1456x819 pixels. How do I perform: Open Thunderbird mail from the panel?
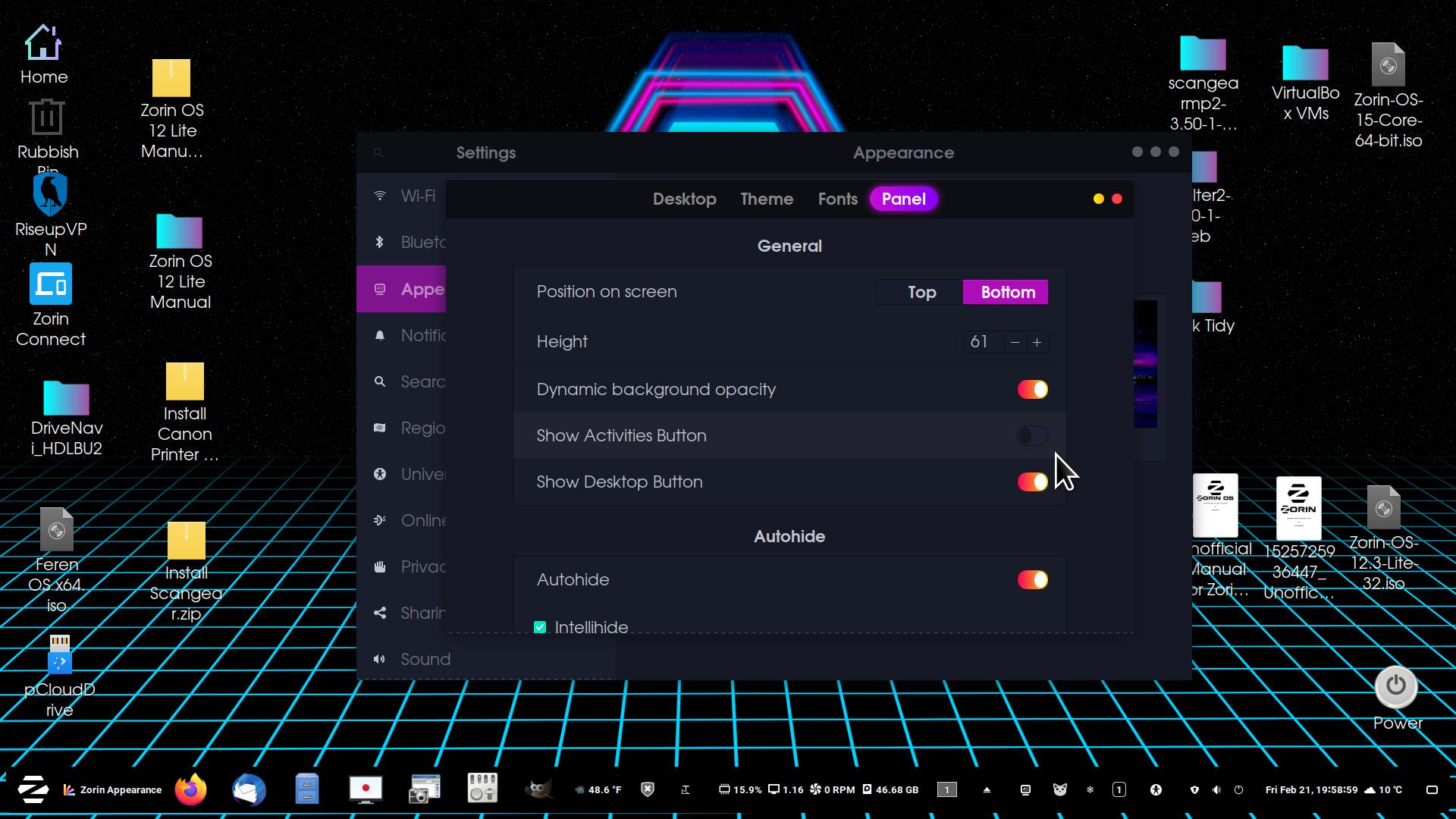tap(249, 789)
